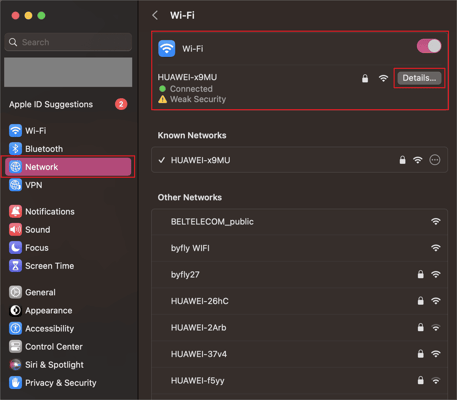Viewport: 457px width, 400px height.
Task: Open Accessibility settings pane
Action: (x=68, y=329)
